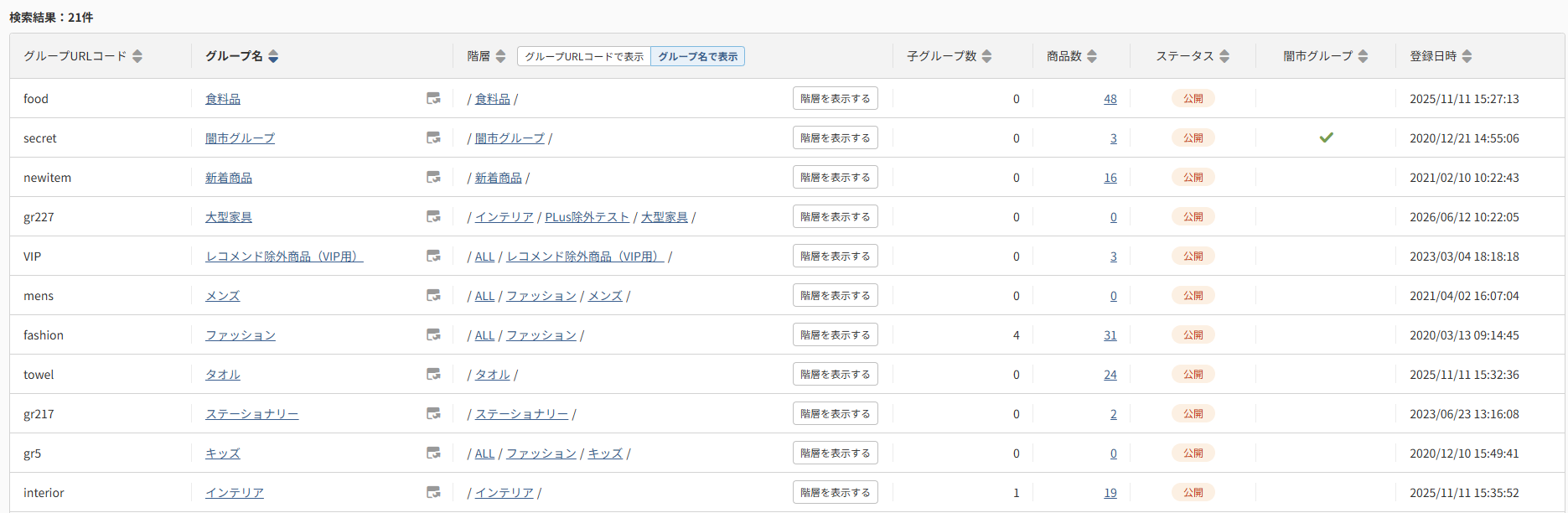
Task: Open 大型家具 link in group name column
Action: (x=229, y=217)
